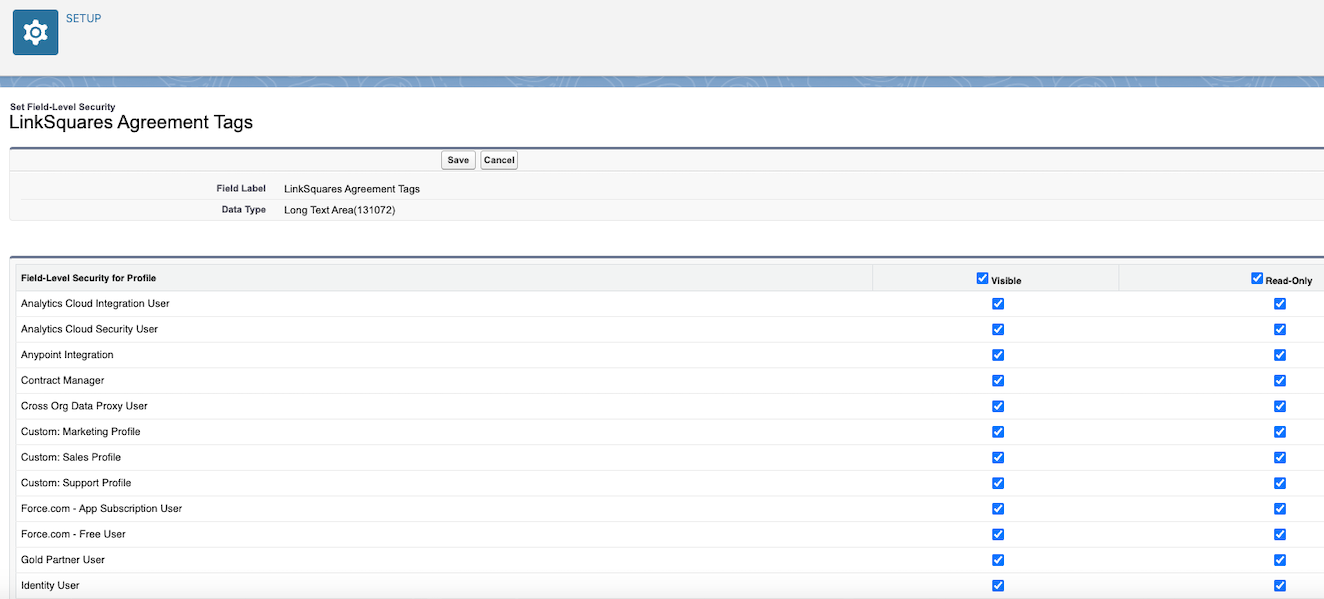
Task: Uncheck Visible for Gold Partner User
Action: [x=998, y=560]
